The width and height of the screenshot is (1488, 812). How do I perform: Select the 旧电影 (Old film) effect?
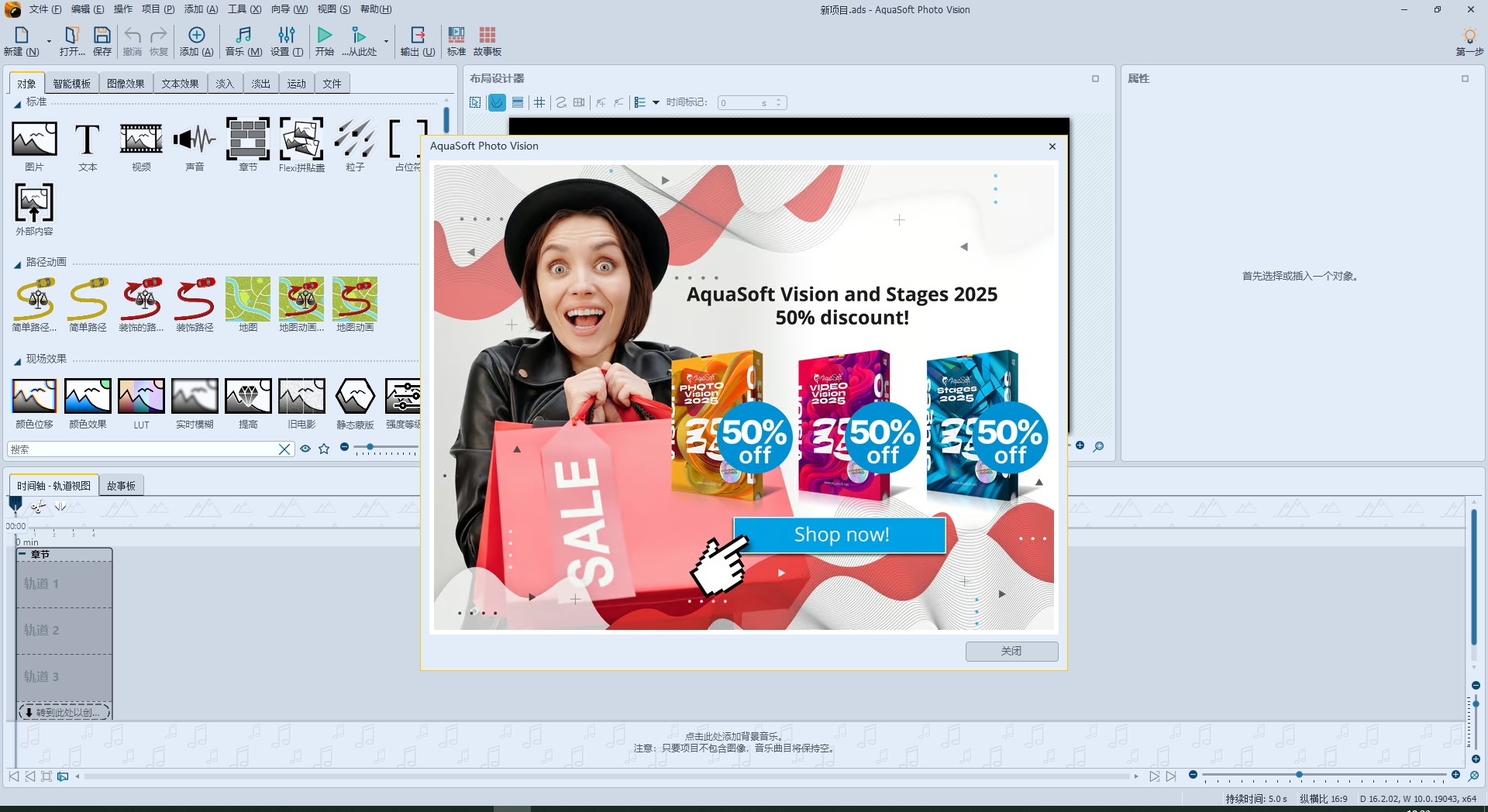point(301,396)
